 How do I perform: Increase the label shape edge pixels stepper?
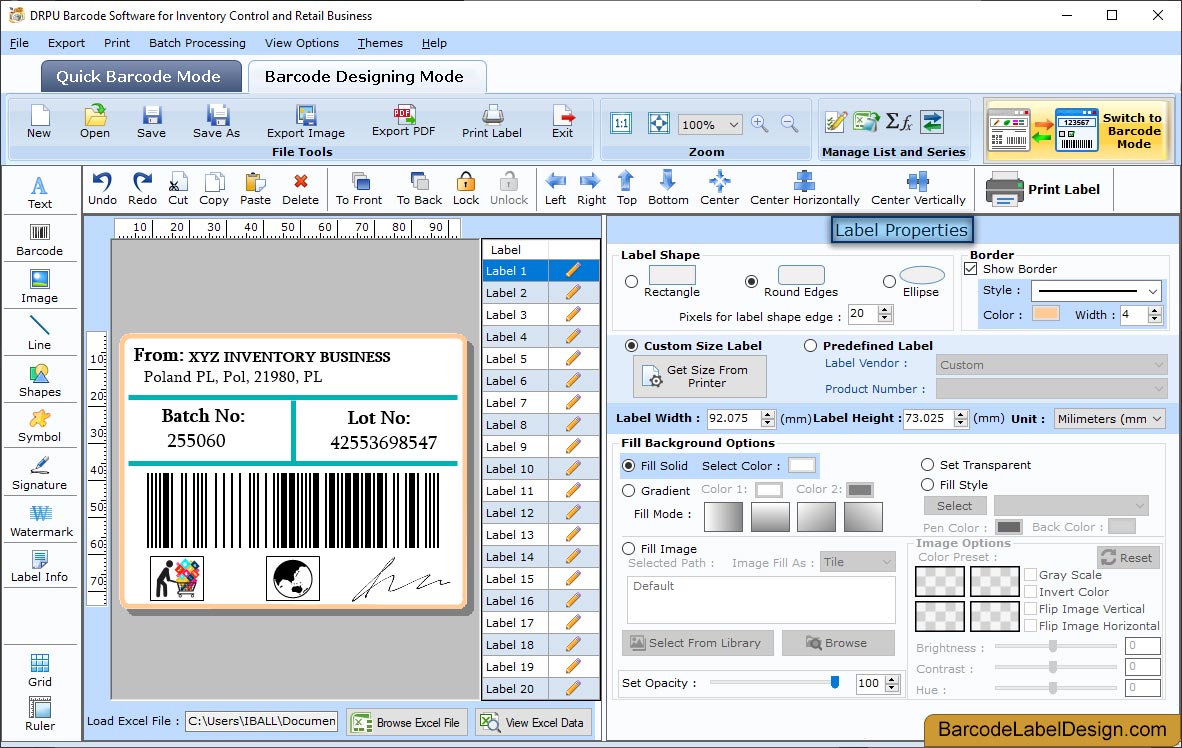[885, 309]
